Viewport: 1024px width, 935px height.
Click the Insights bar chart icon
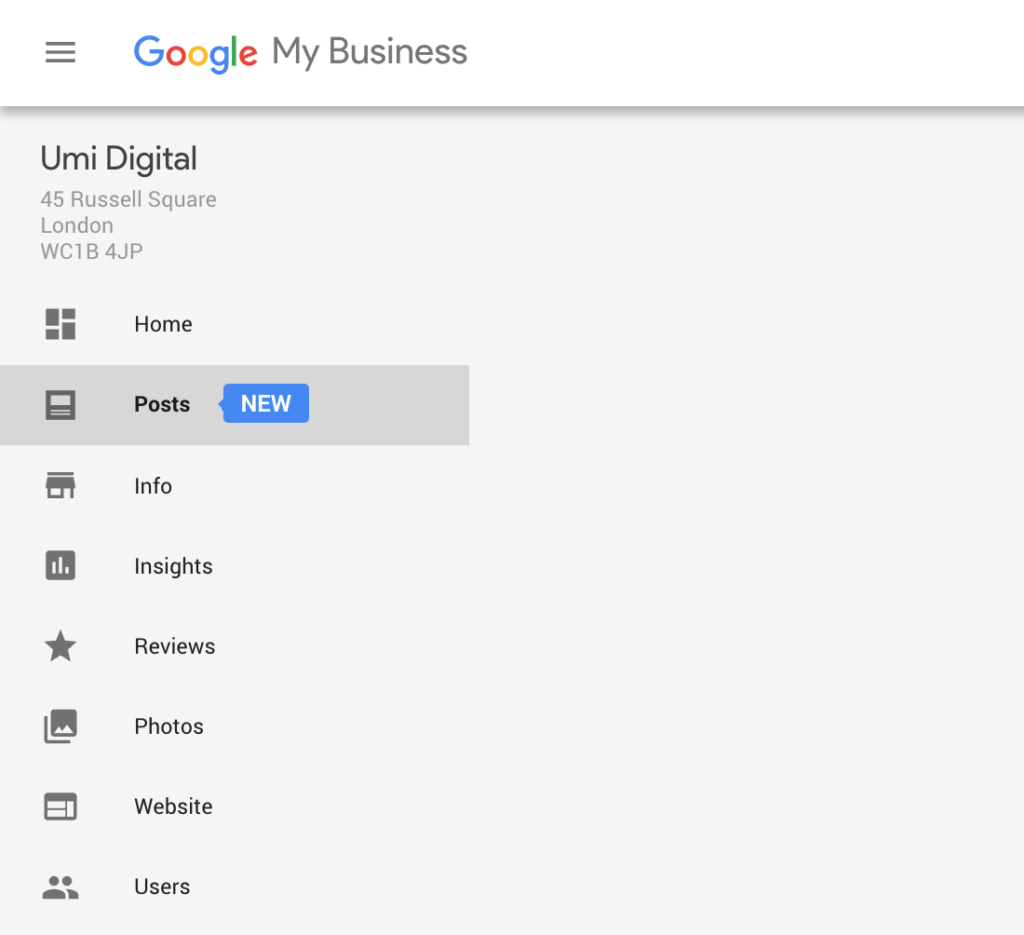(61, 566)
